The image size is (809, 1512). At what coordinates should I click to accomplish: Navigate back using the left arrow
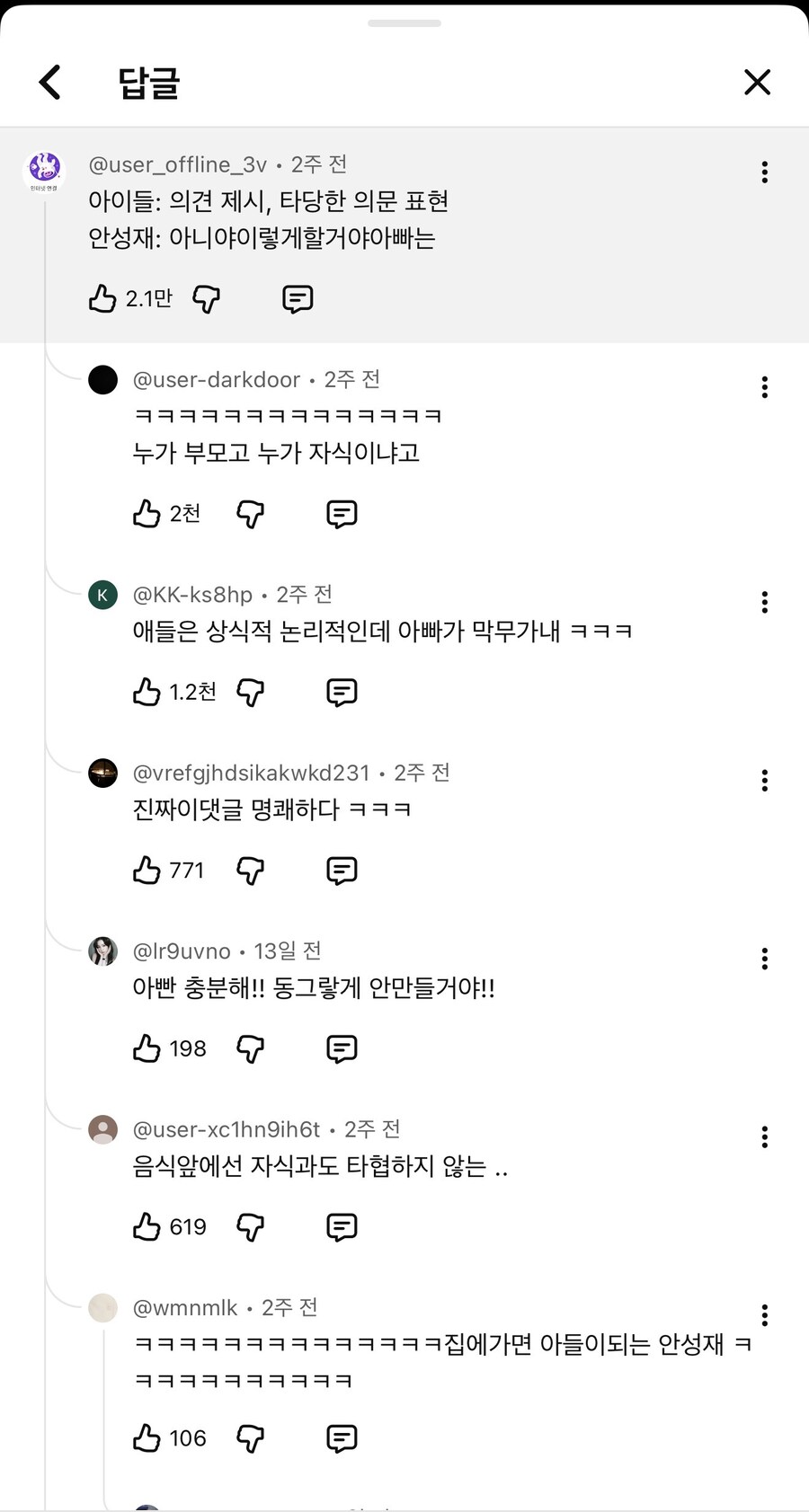coord(49,82)
